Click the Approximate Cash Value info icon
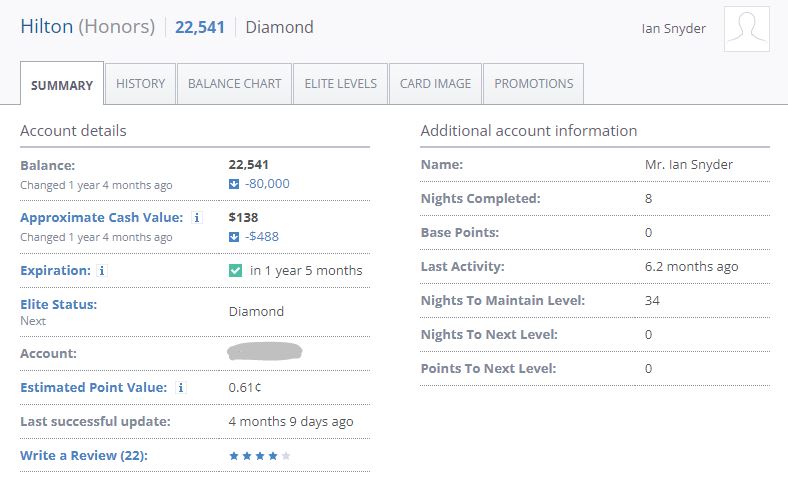The width and height of the screenshot is (788, 489). (x=197, y=217)
